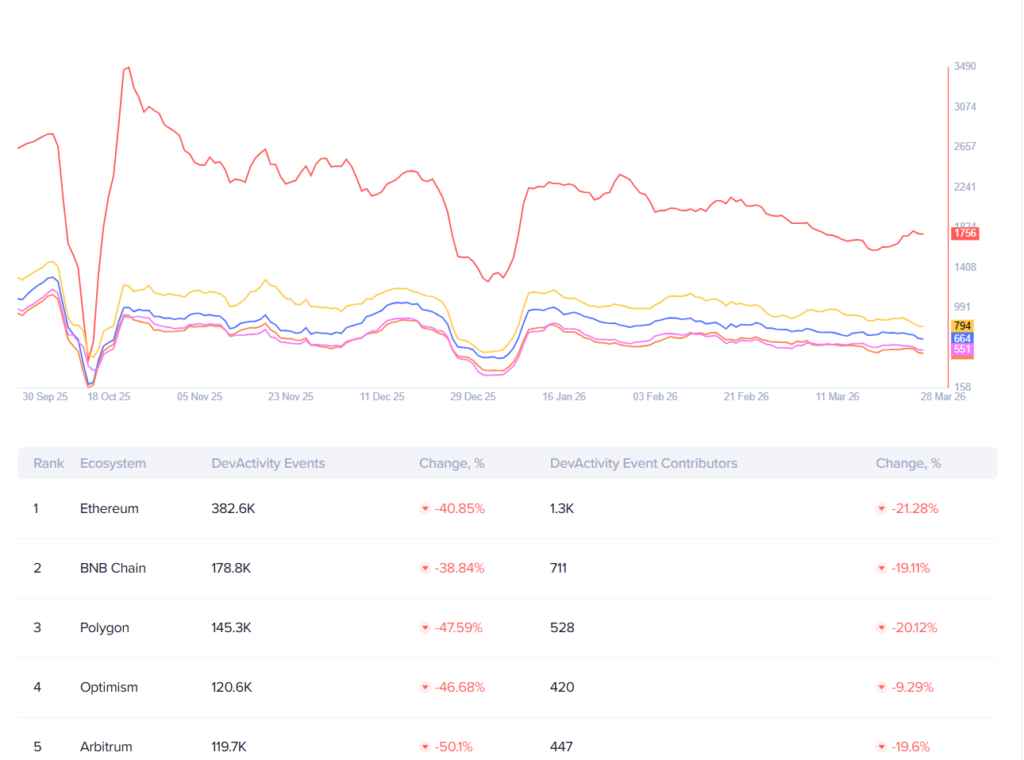This screenshot has width=1024, height=760.
Task: Click the decrease icon beside -9.29%
Action: click(881, 688)
